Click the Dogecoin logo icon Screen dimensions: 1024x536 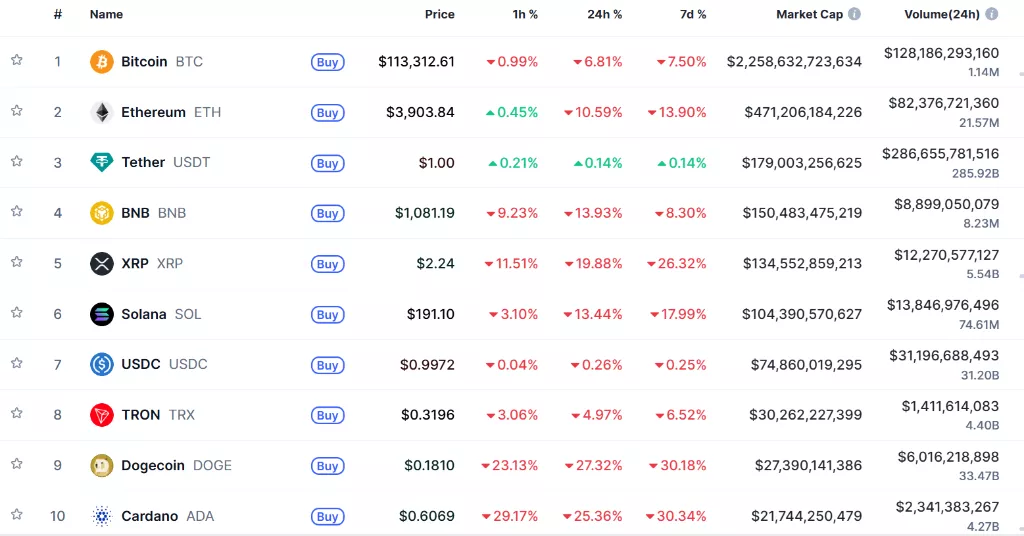point(102,465)
